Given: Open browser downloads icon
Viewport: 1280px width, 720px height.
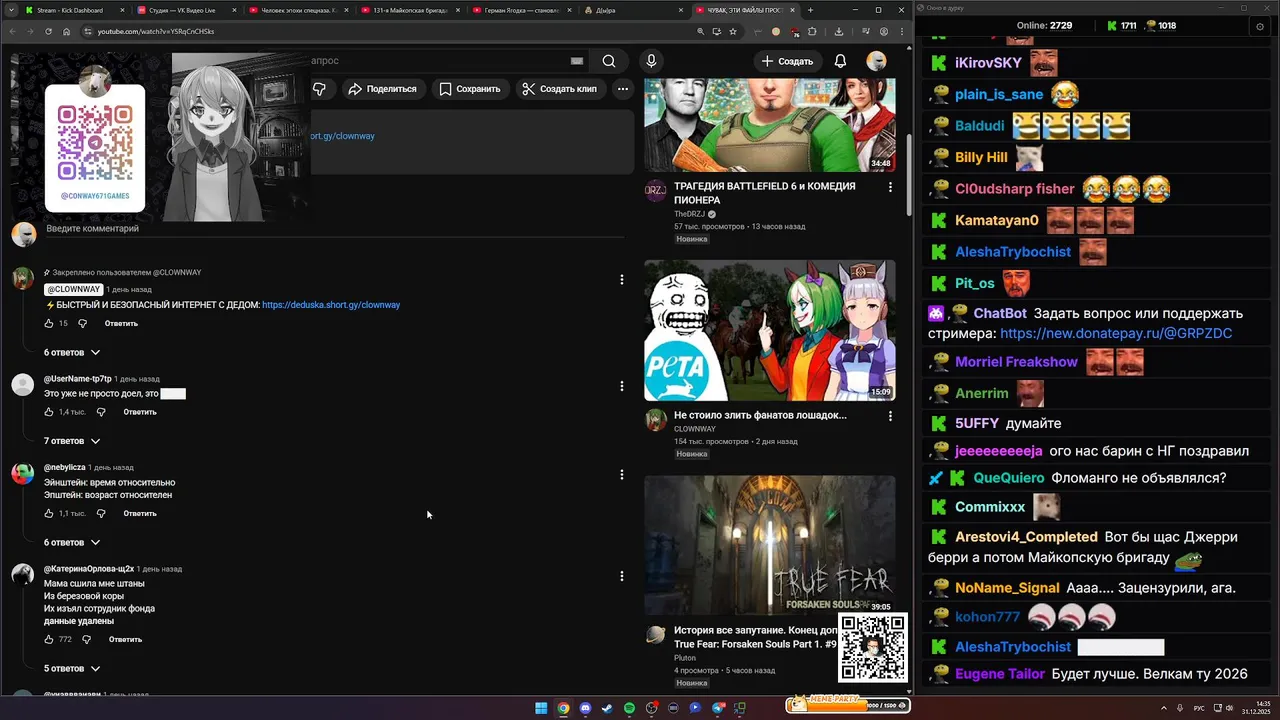Looking at the screenshot, I should click(838, 31).
